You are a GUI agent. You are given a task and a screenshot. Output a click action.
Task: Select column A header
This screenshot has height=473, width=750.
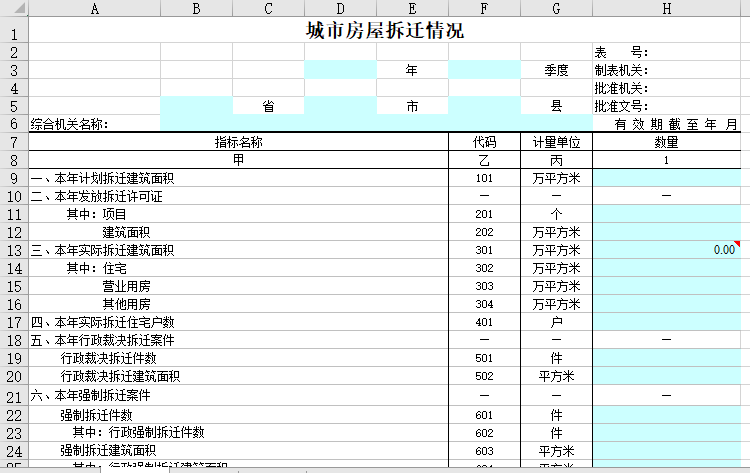(x=94, y=9)
